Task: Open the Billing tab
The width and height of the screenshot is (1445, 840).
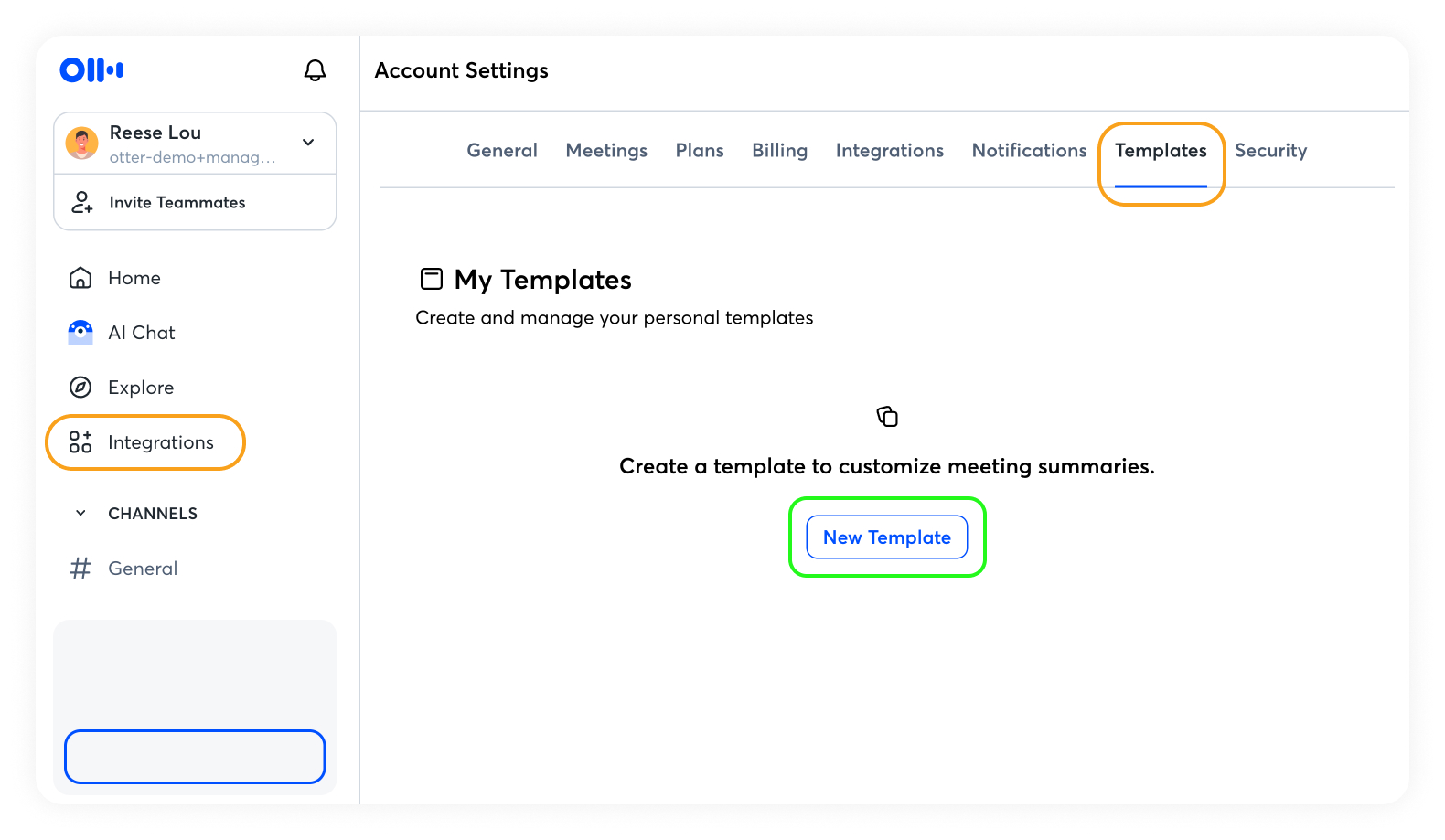Action: click(779, 151)
